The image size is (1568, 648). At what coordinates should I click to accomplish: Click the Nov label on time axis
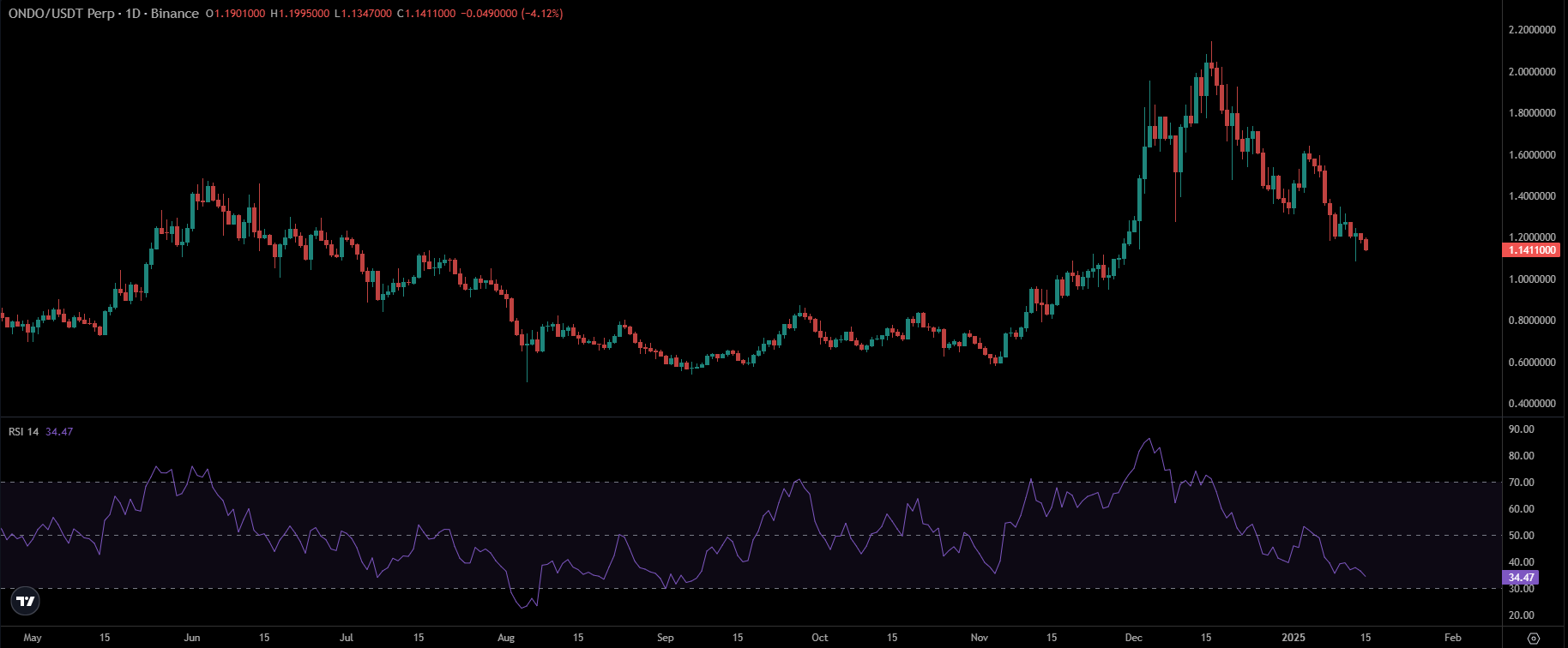point(980,638)
